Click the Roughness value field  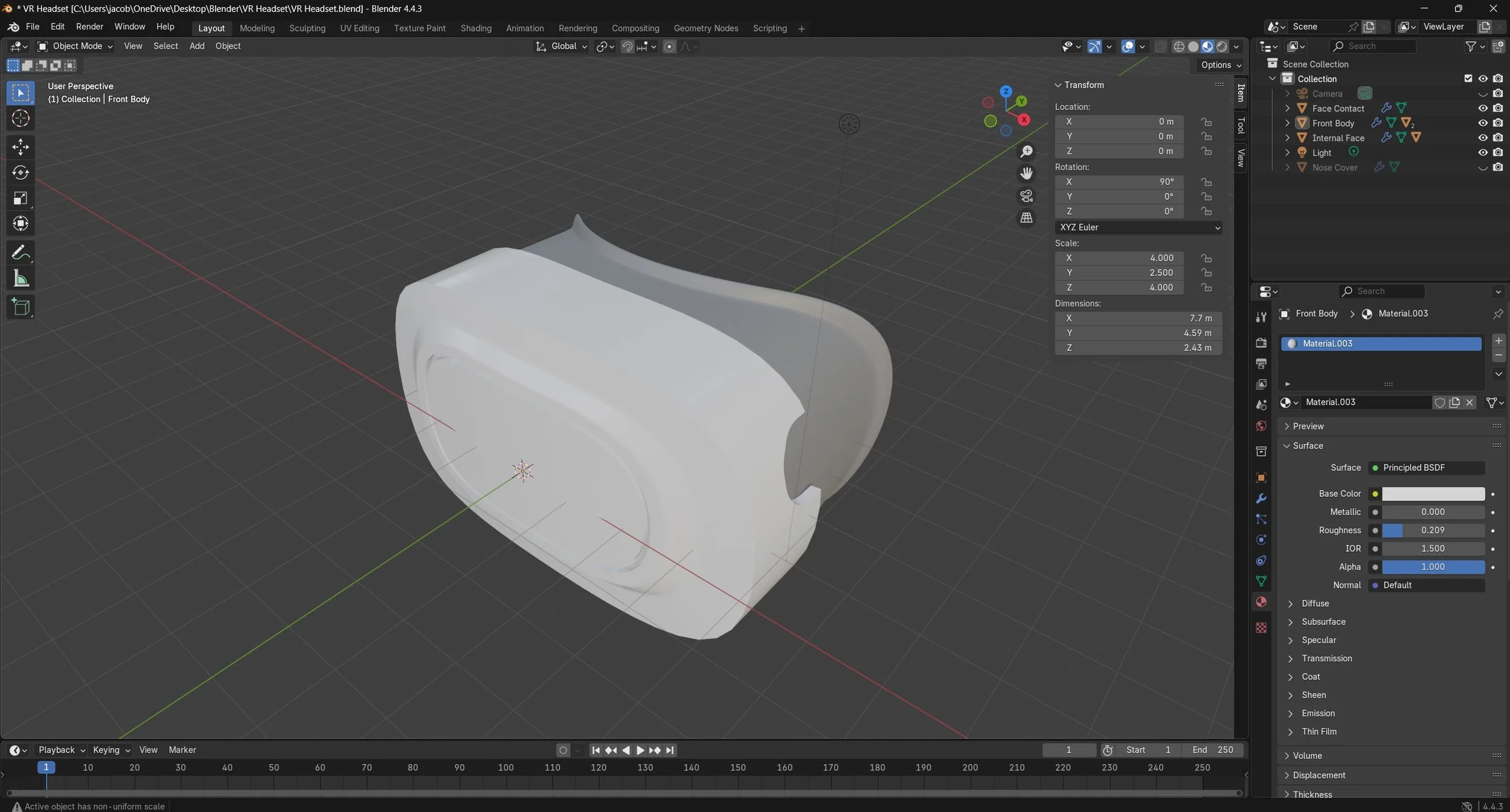[x=1433, y=530]
